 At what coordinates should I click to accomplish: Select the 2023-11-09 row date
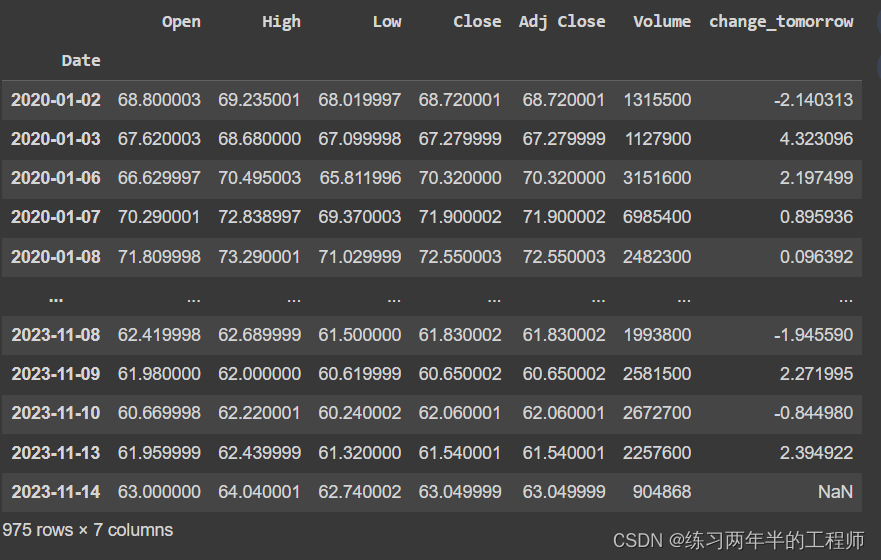coord(56,374)
